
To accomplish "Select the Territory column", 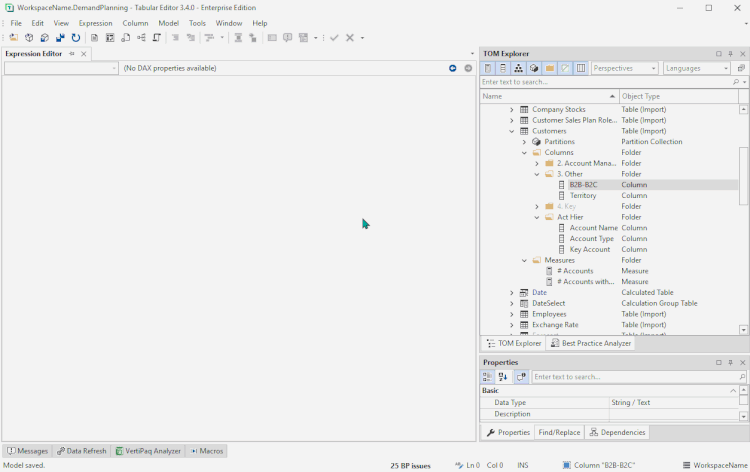I will tap(583, 196).
